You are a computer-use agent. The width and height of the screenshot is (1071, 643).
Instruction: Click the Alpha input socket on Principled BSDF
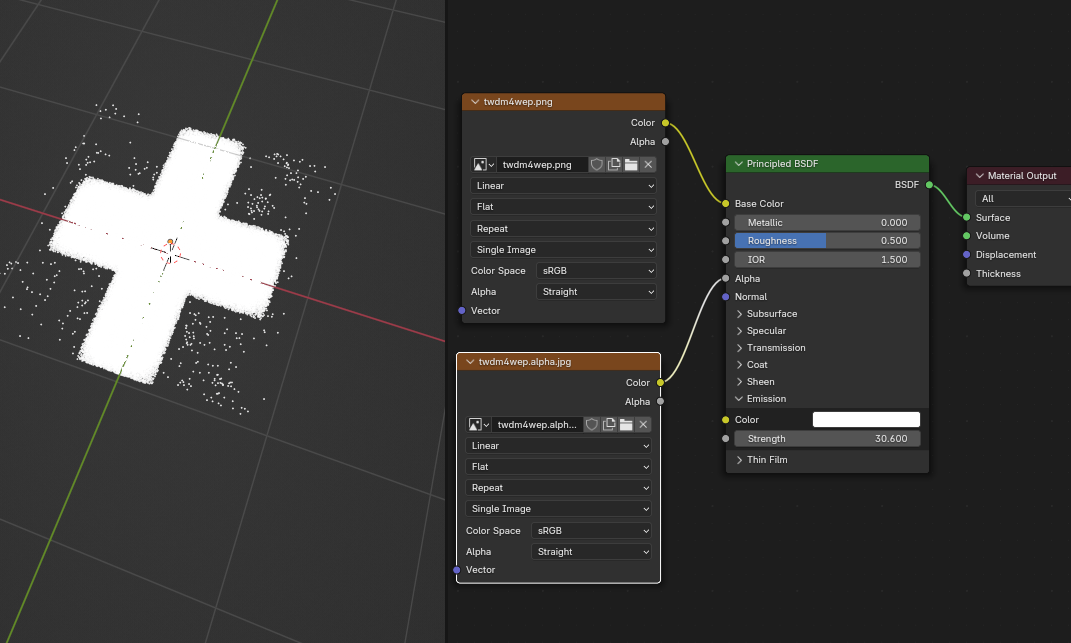pyautogui.click(x=725, y=279)
